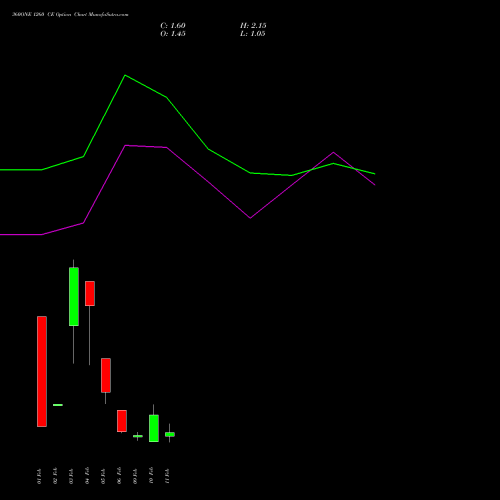Screen dimensions: 500x500
Task: Select the flat green candle for 02 Feb
Action: point(58,405)
